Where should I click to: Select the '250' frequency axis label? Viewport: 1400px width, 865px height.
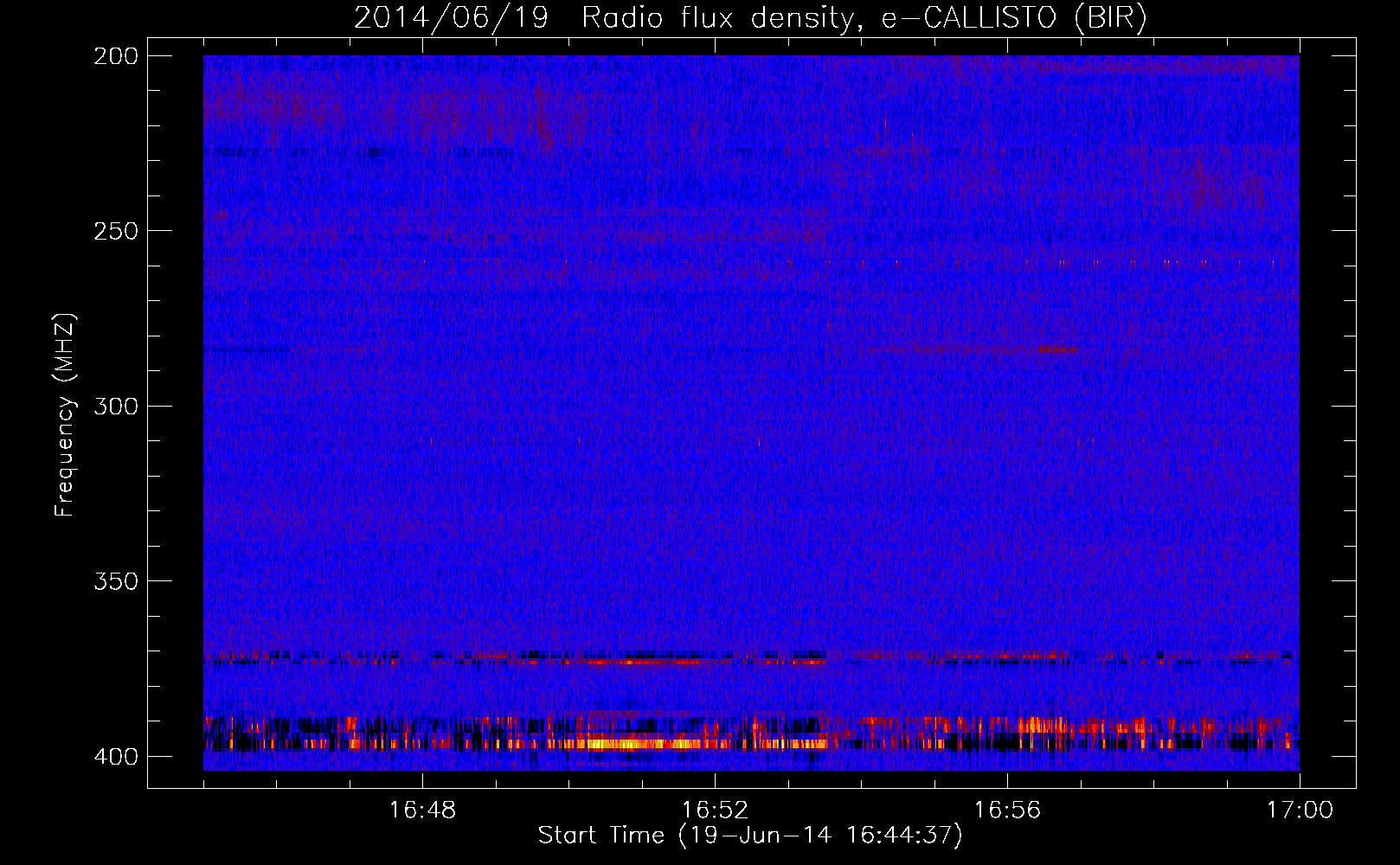coord(116,231)
